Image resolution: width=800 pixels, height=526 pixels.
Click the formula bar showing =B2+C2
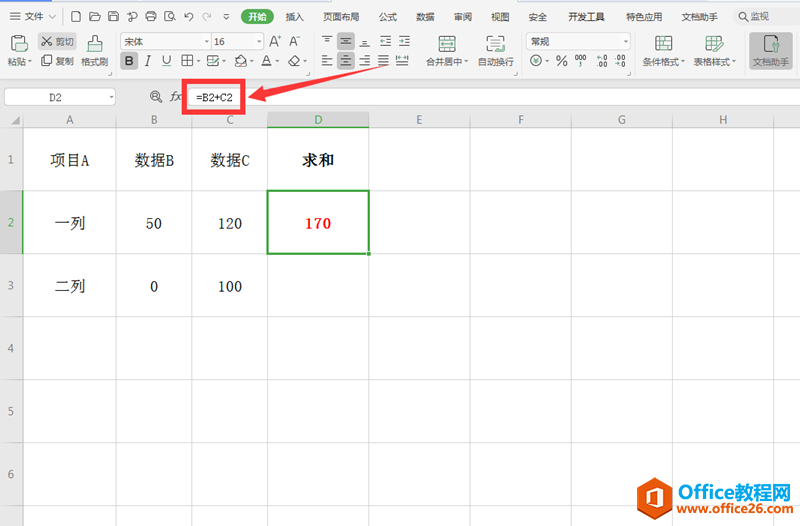216,97
